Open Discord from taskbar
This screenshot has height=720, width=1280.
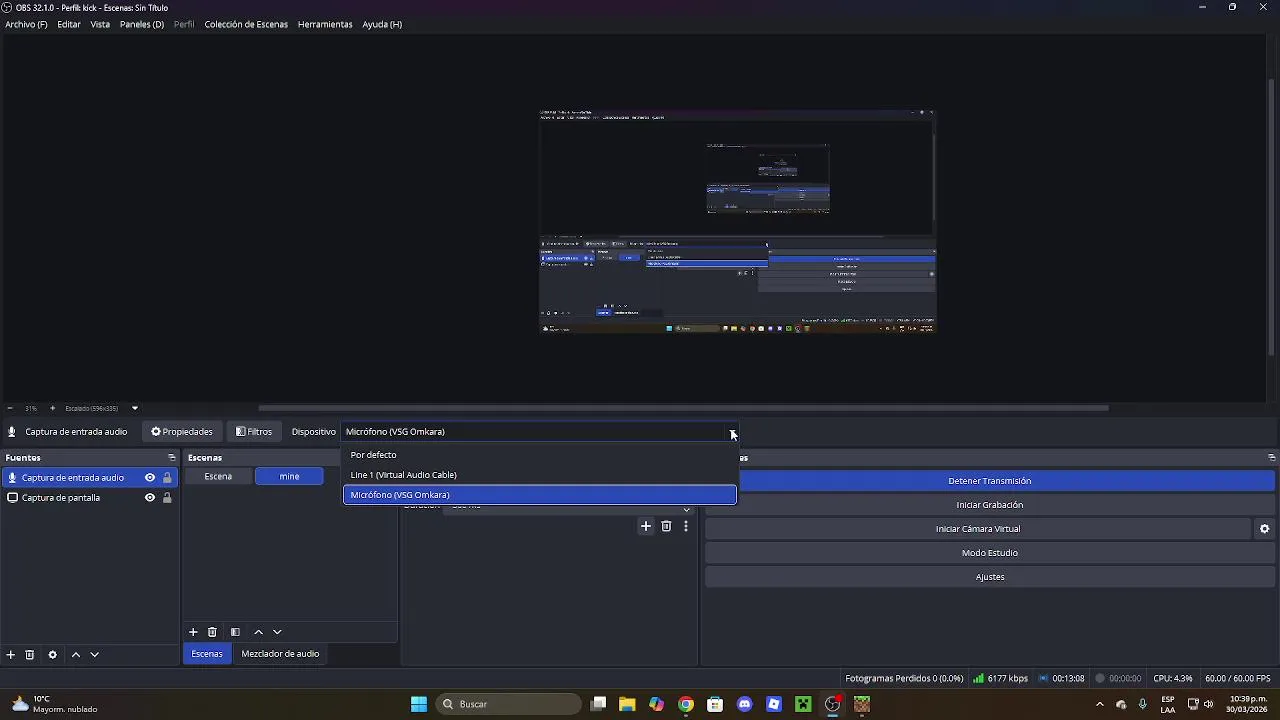pyautogui.click(x=744, y=704)
